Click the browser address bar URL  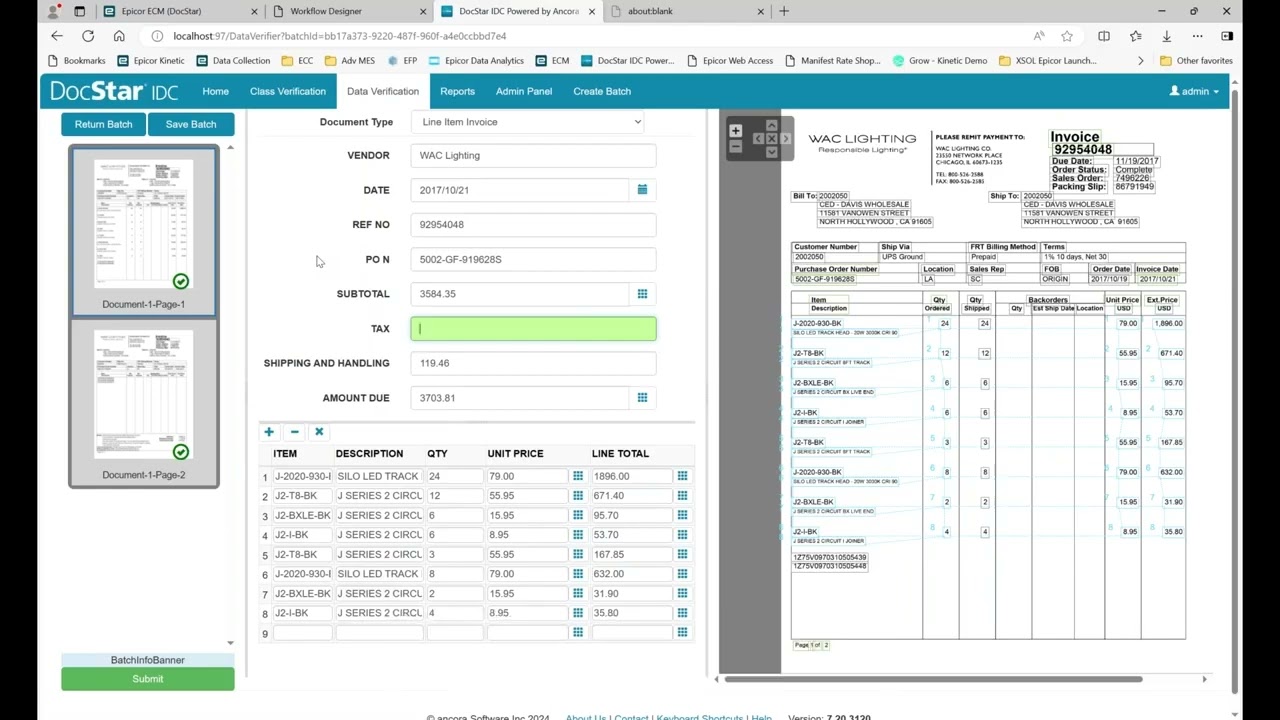pyautogui.click(x=339, y=36)
